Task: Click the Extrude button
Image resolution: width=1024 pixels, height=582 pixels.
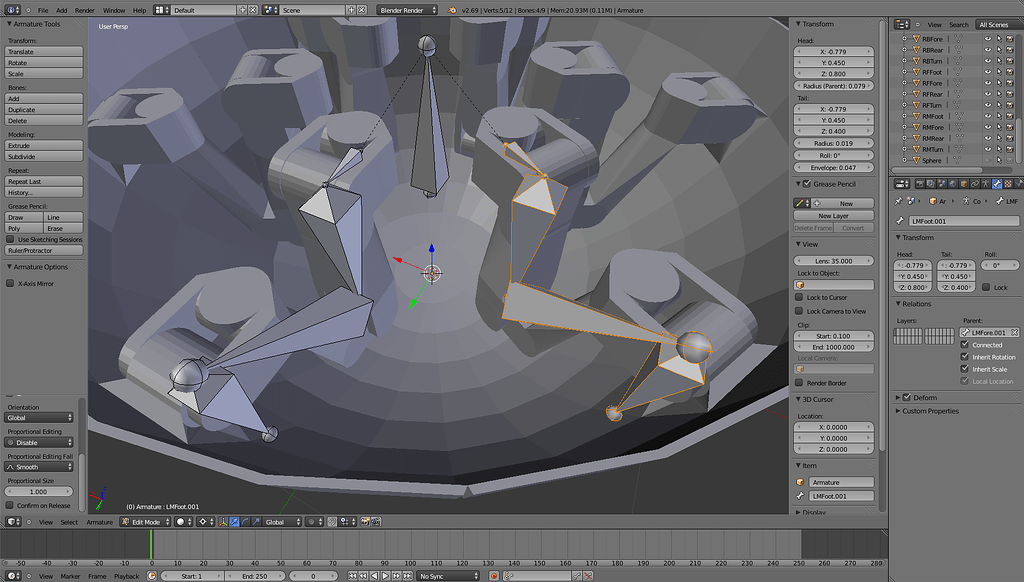Action: coord(44,145)
